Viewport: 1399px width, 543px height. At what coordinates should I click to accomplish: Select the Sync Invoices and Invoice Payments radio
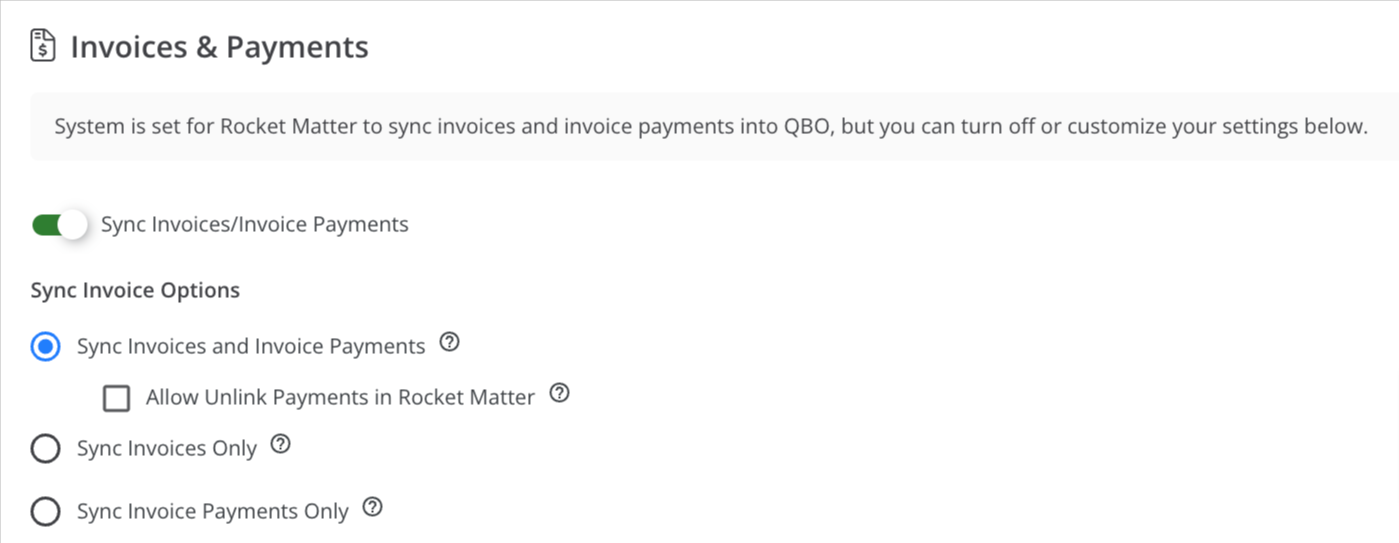[x=46, y=347]
